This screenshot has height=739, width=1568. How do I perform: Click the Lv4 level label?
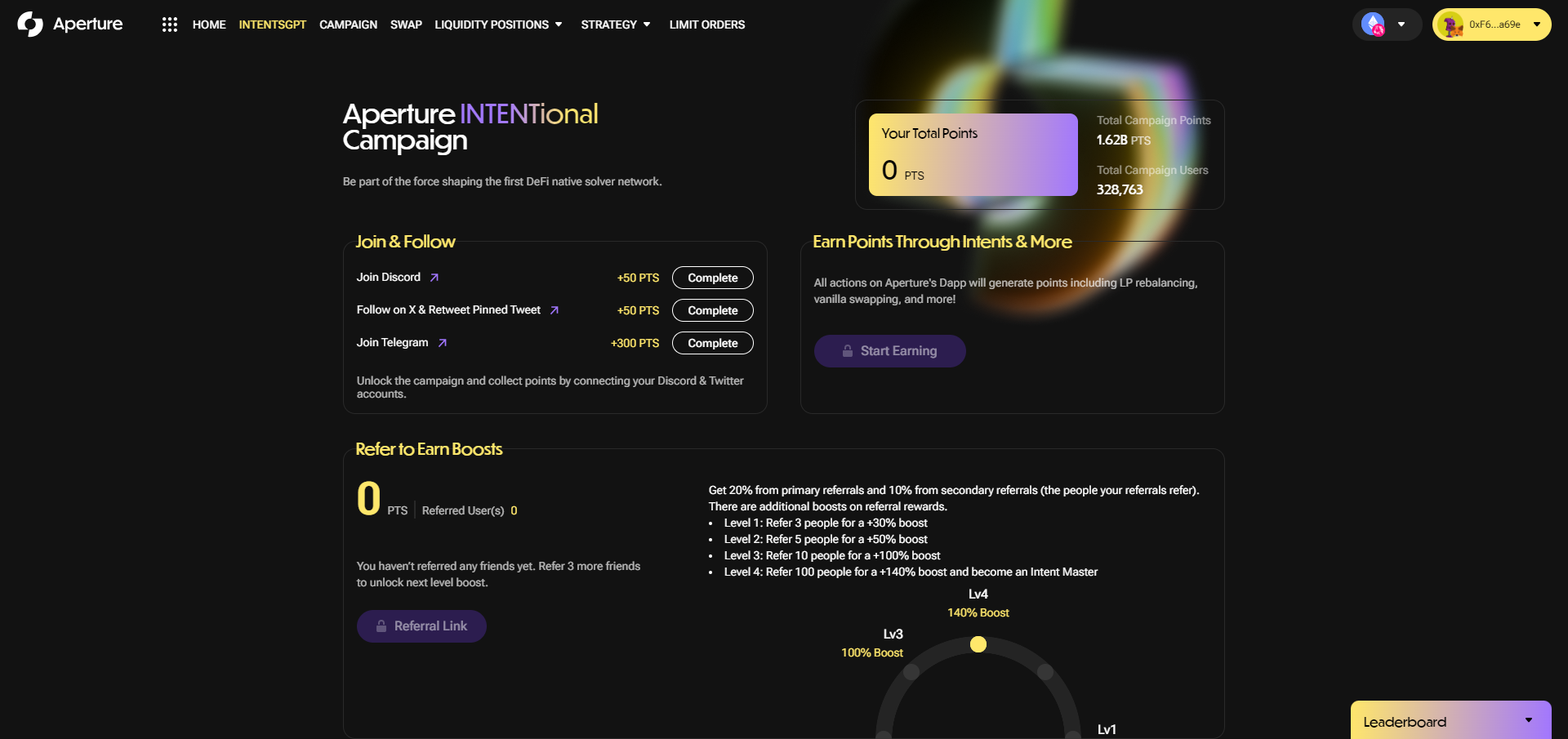coord(978,594)
